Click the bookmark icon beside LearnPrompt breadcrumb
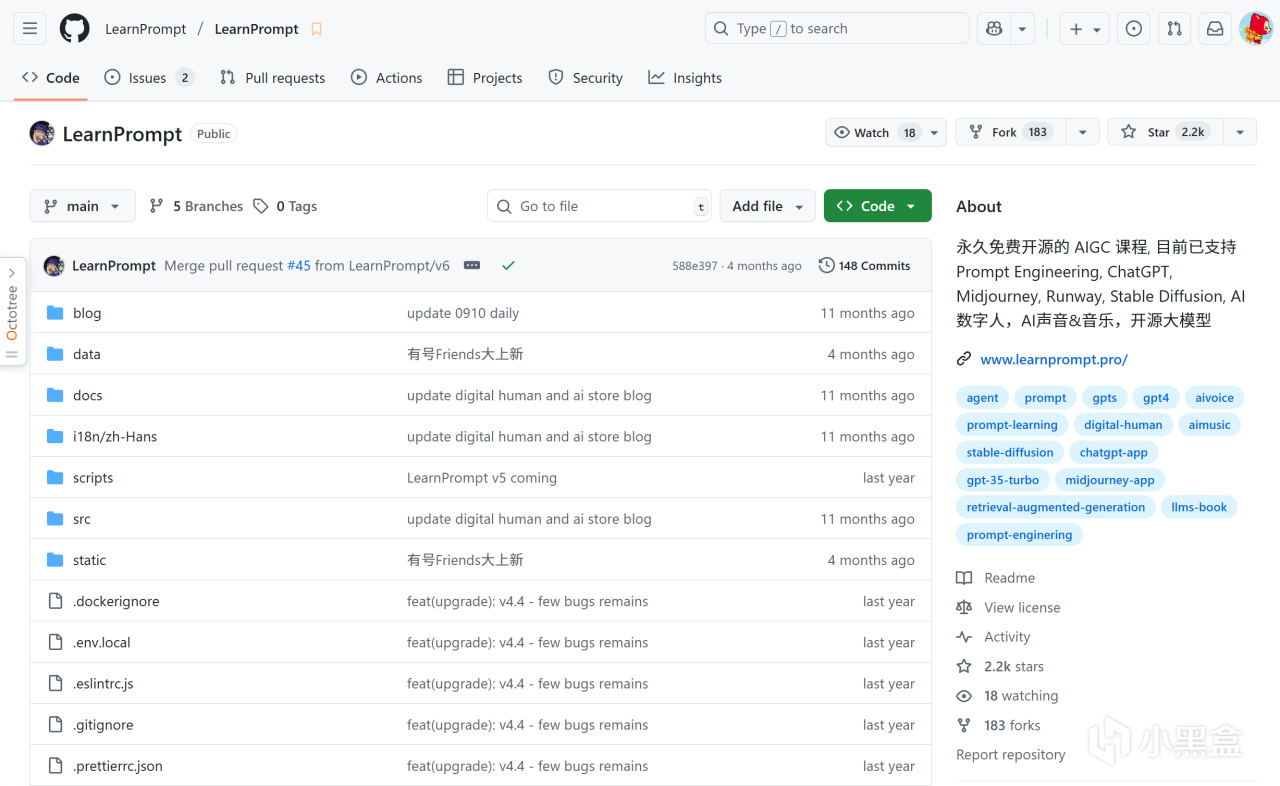 [x=317, y=29]
